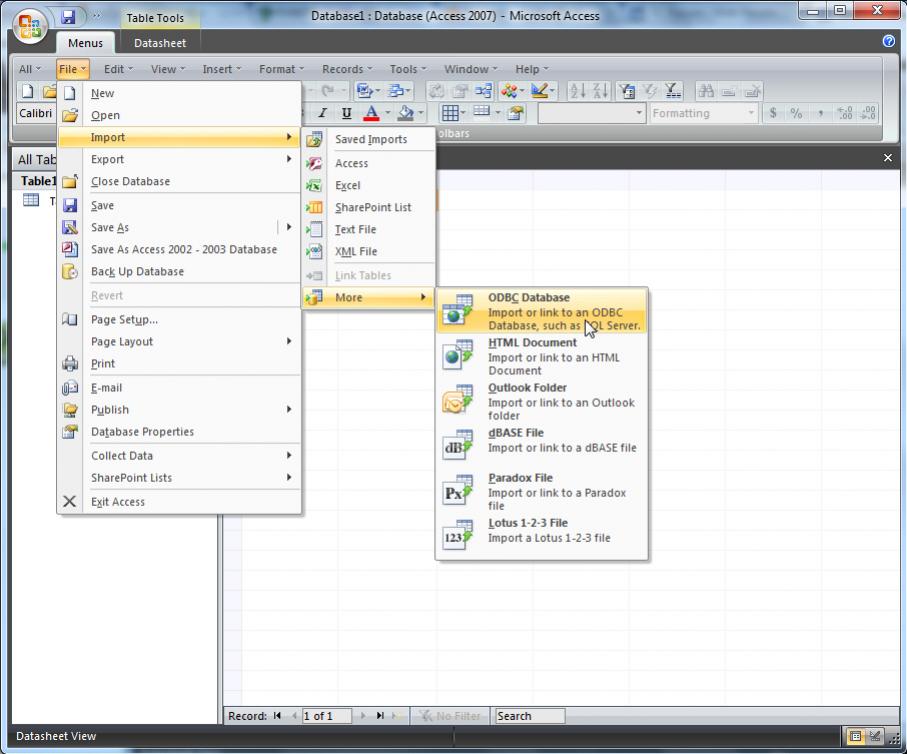
Task: Choose E-mail in File menu
Action: 179,388
